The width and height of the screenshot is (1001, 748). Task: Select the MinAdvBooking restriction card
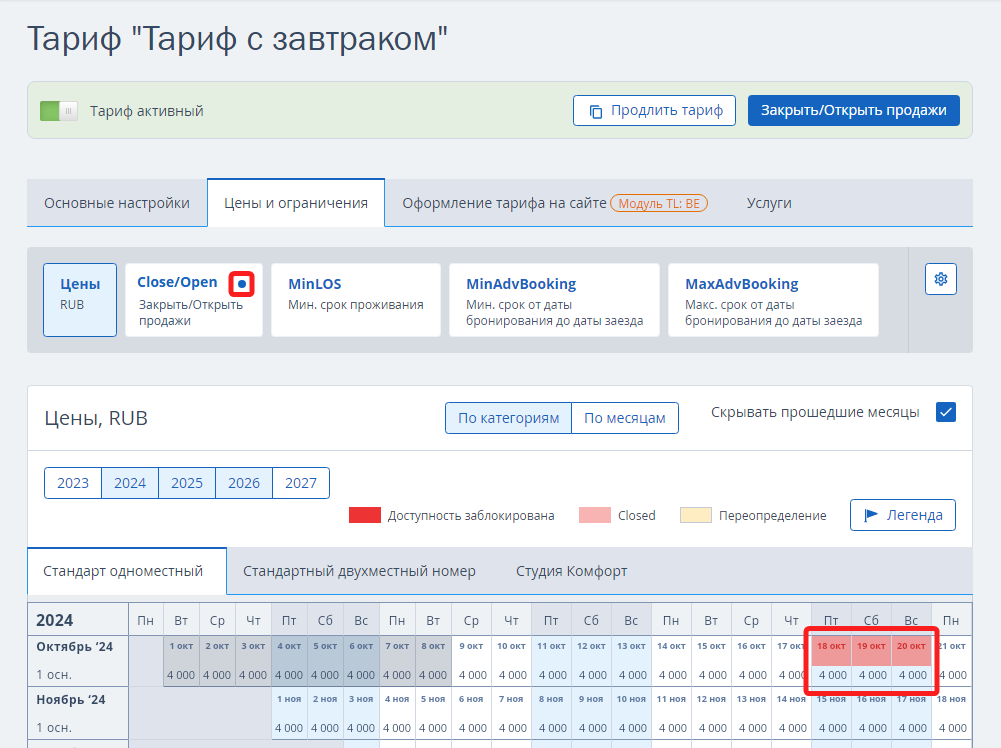point(554,300)
